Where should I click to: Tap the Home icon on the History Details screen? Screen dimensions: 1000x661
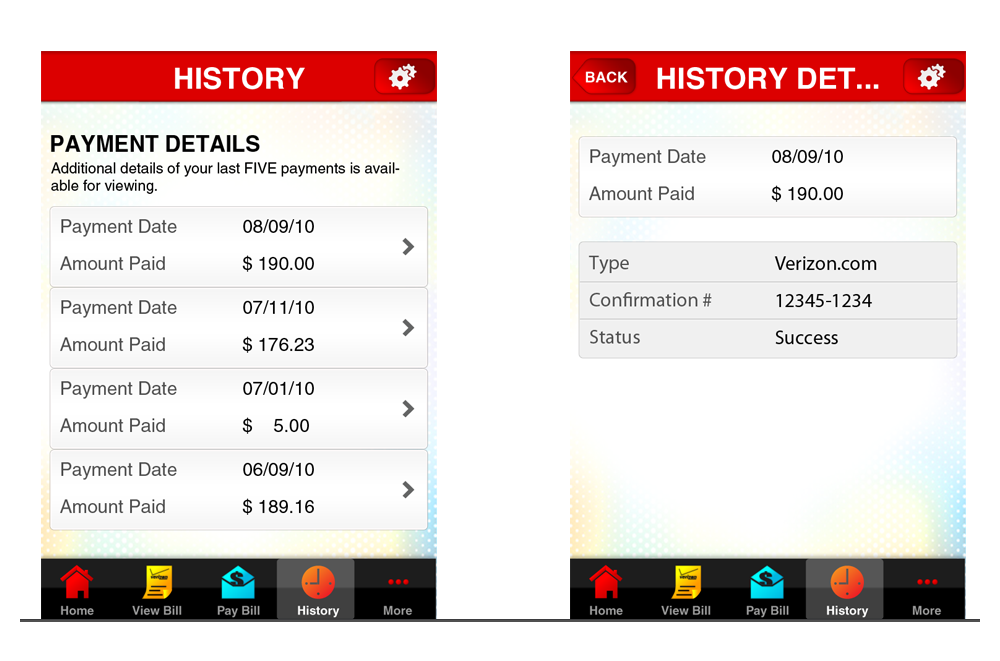pos(606,583)
